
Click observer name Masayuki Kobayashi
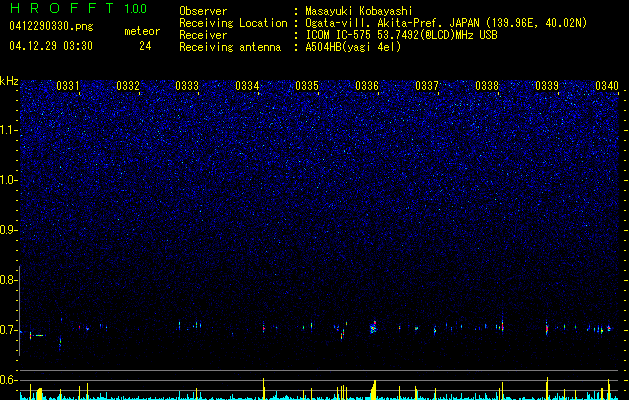[359, 11]
